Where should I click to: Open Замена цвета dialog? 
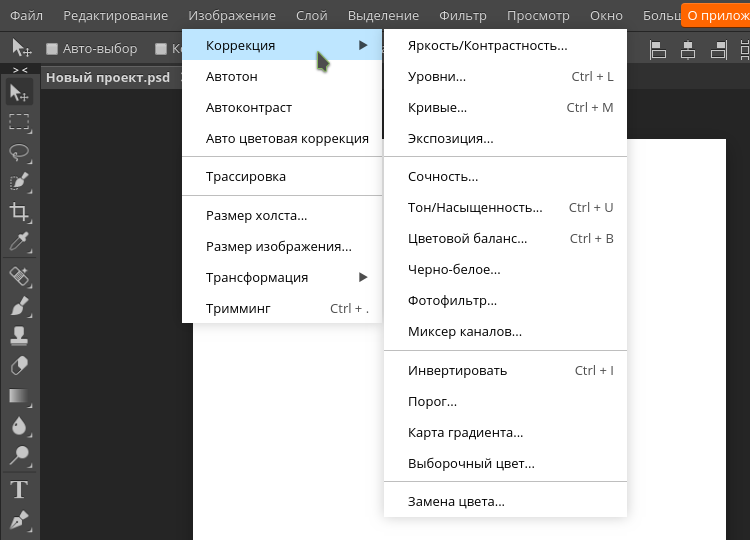tap(505, 502)
